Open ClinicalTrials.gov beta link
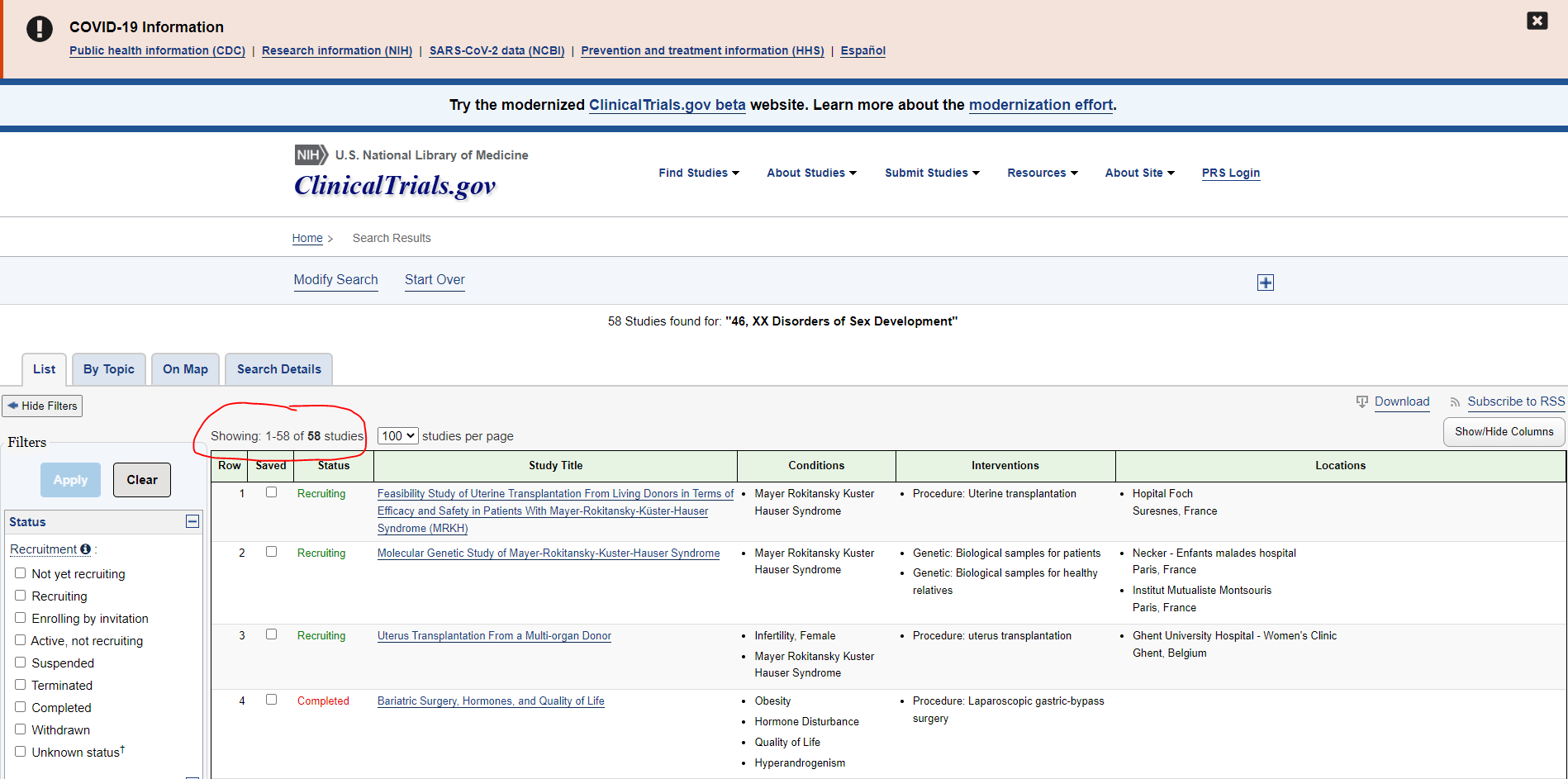Viewport: 1568px width, 779px height. 668,105
